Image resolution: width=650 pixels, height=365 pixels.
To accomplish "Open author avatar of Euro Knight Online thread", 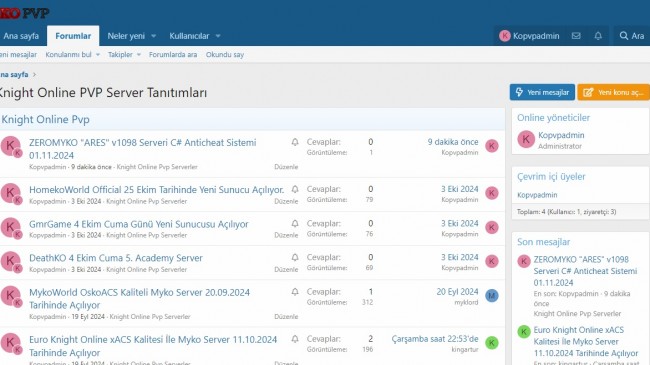I will pyautogui.click(x=10, y=343).
